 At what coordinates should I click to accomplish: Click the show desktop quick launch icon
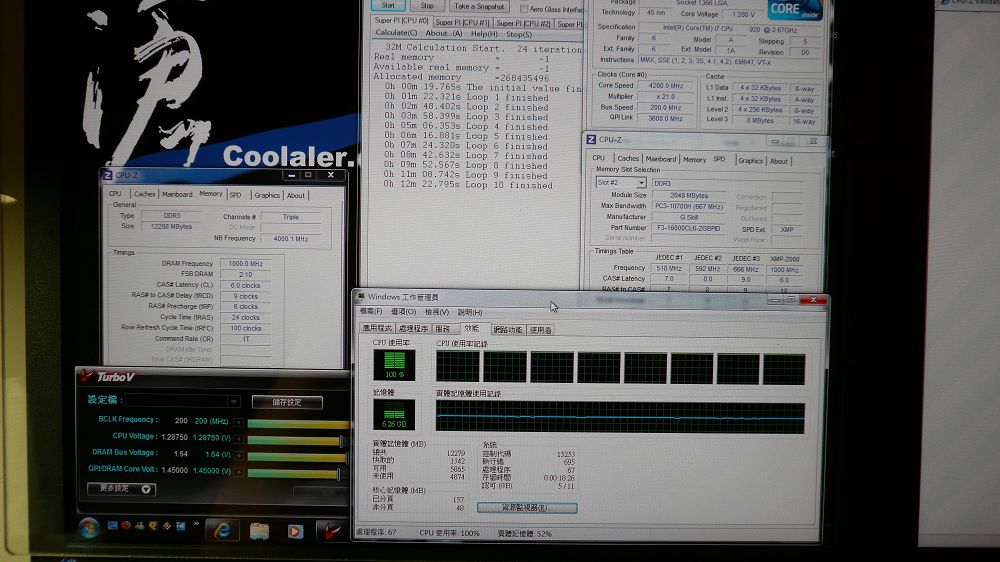tap(112, 526)
